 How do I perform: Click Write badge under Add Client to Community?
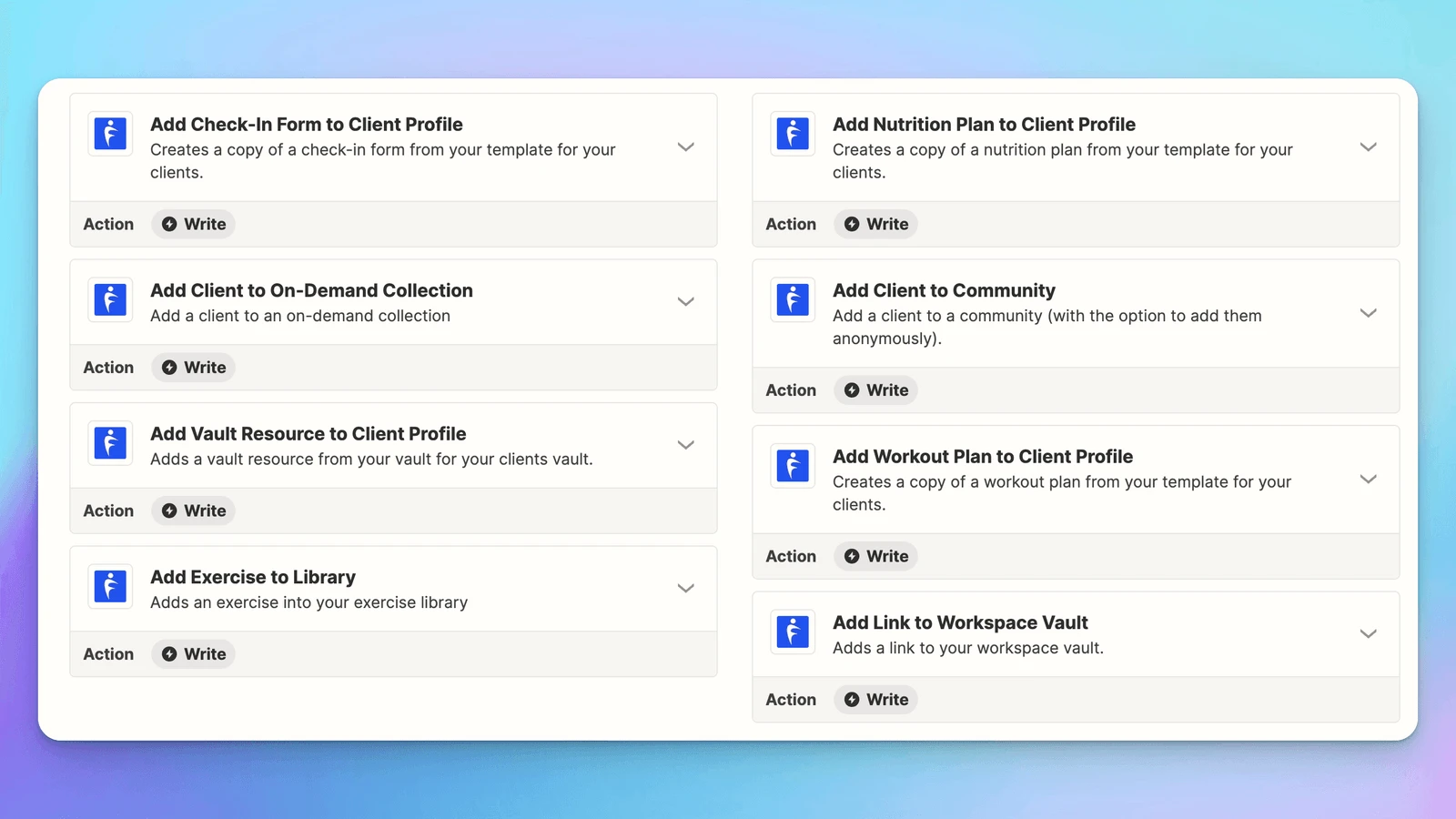click(x=875, y=390)
